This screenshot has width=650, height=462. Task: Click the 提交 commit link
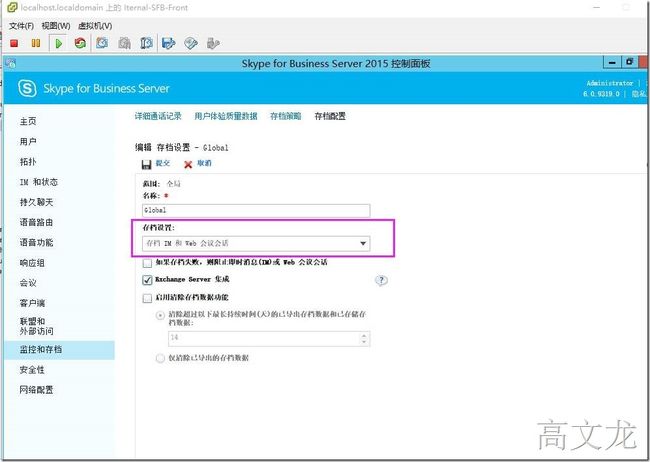tap(163, 163)
